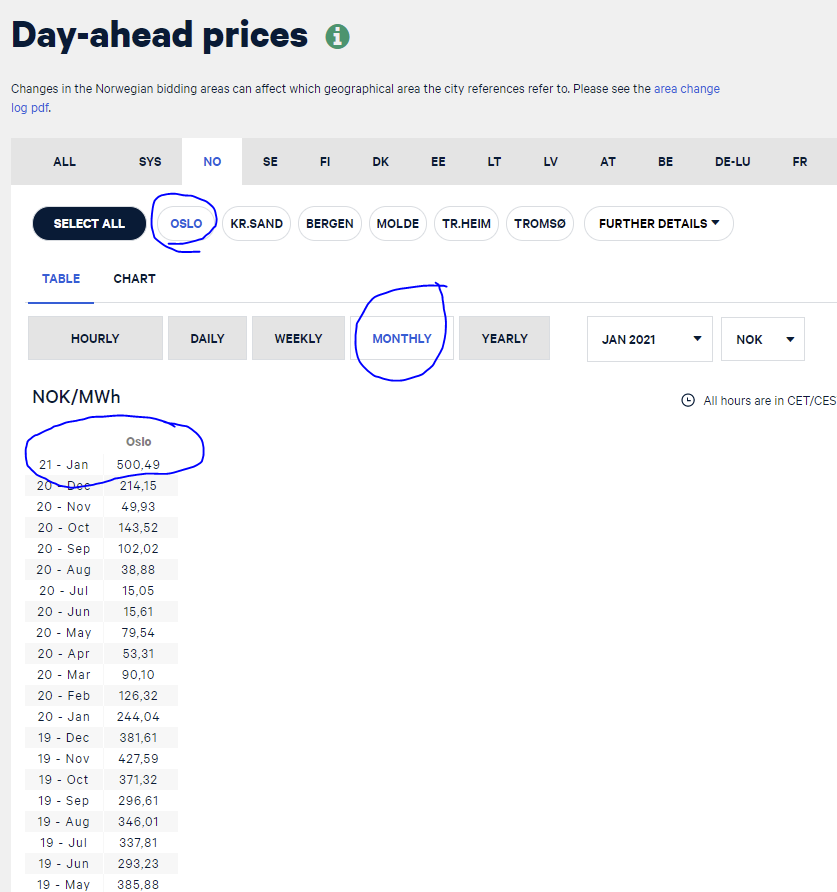Click the clock icon near All hours
This screenshot has width=837, height=892.
point(688,400)
